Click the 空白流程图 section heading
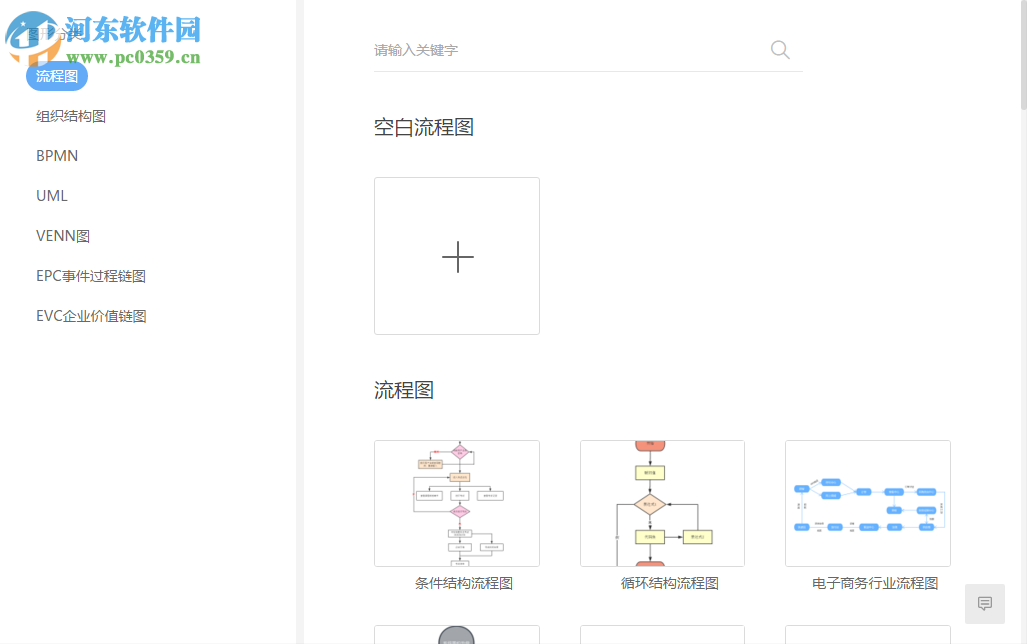 click(423, 126)
